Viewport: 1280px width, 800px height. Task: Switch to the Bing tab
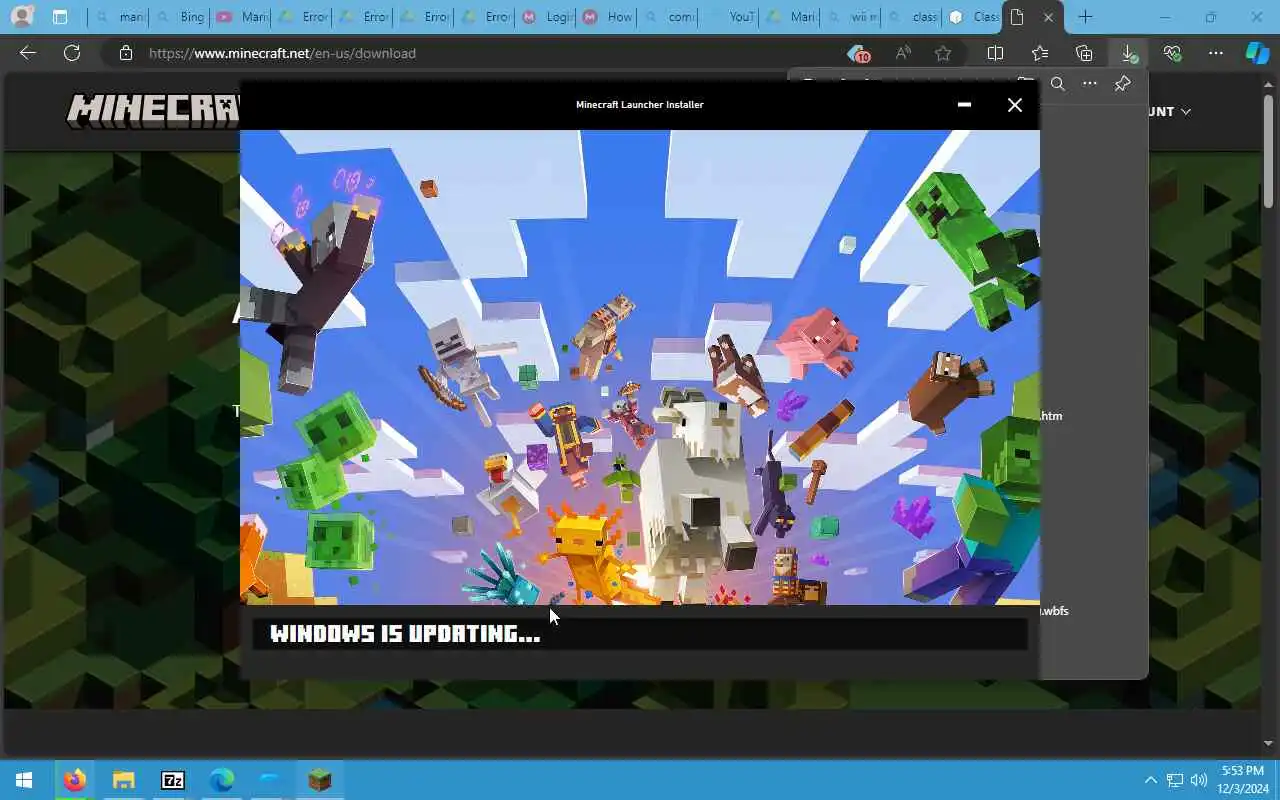point(178,17)
